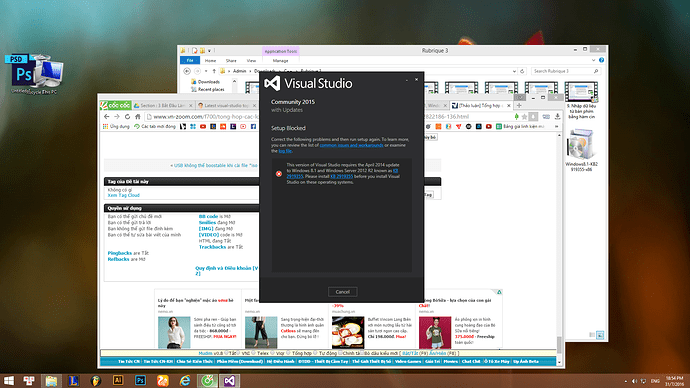The height and width of the screenshot is (388, 690).
Task: Click the Visual Studio logo in setup dialog
Action: pyautogui.click(x=272, y=83)
